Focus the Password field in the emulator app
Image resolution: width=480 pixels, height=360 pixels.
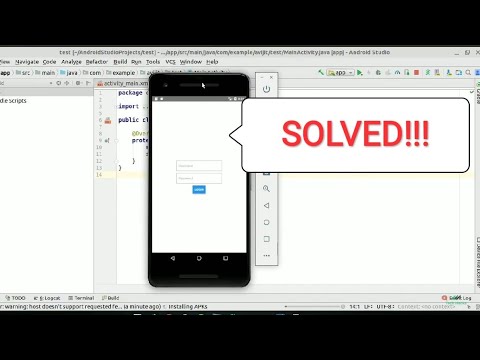coord(199,178)
